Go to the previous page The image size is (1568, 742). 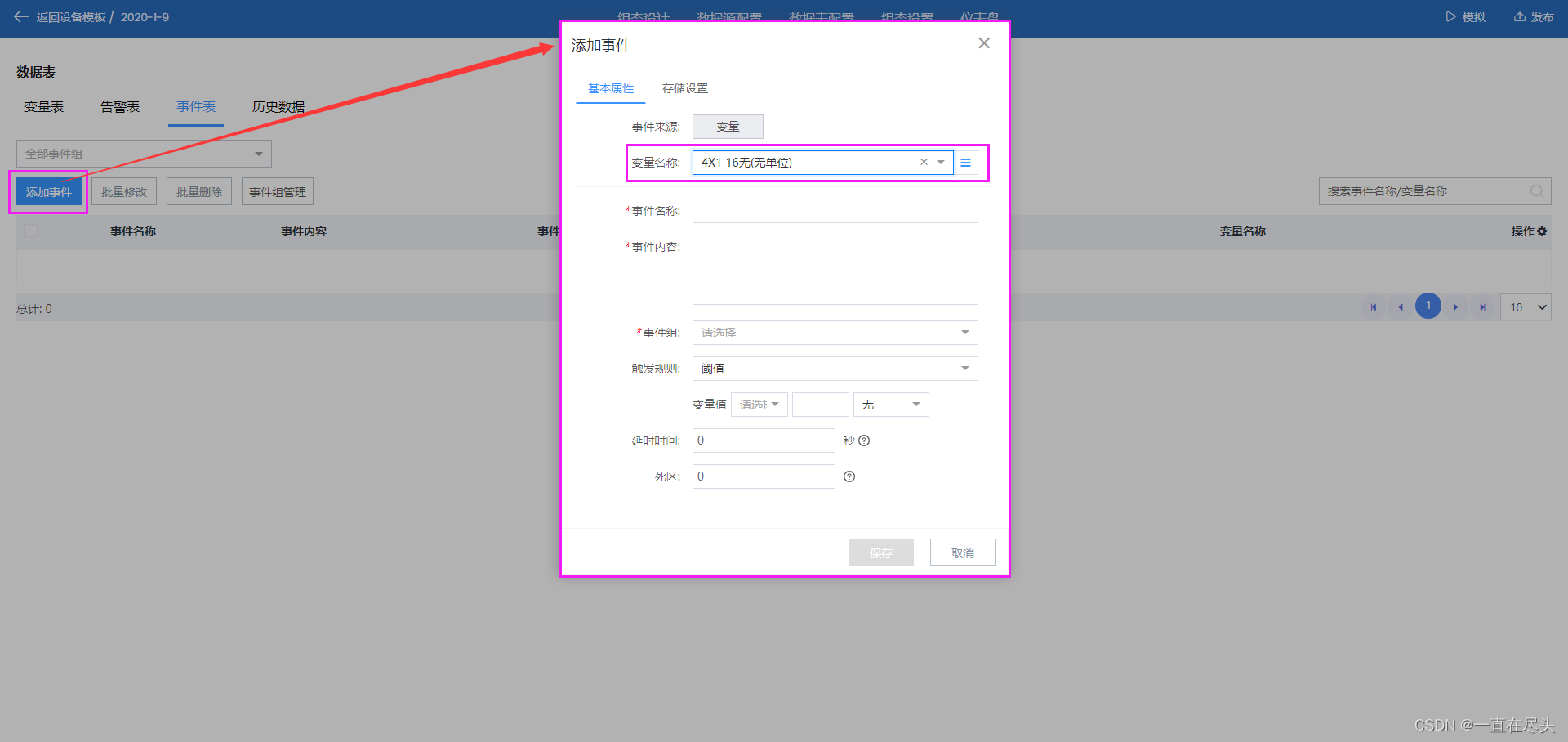tap(1401, 307)
